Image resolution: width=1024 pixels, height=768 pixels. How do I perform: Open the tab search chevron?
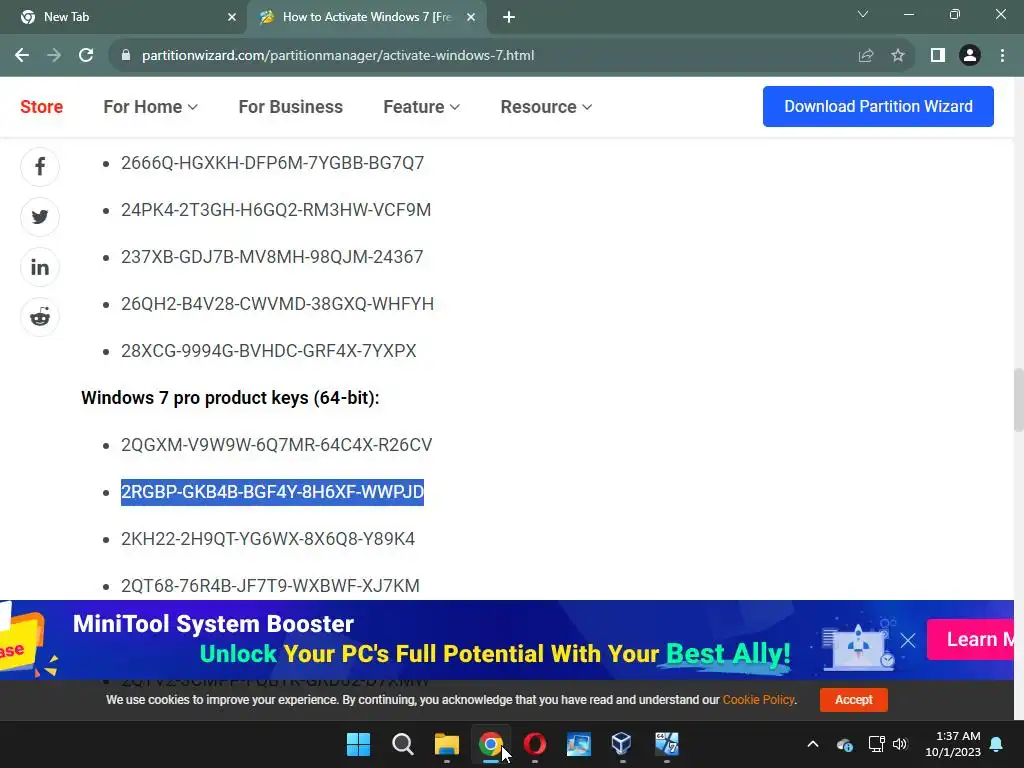863,14
